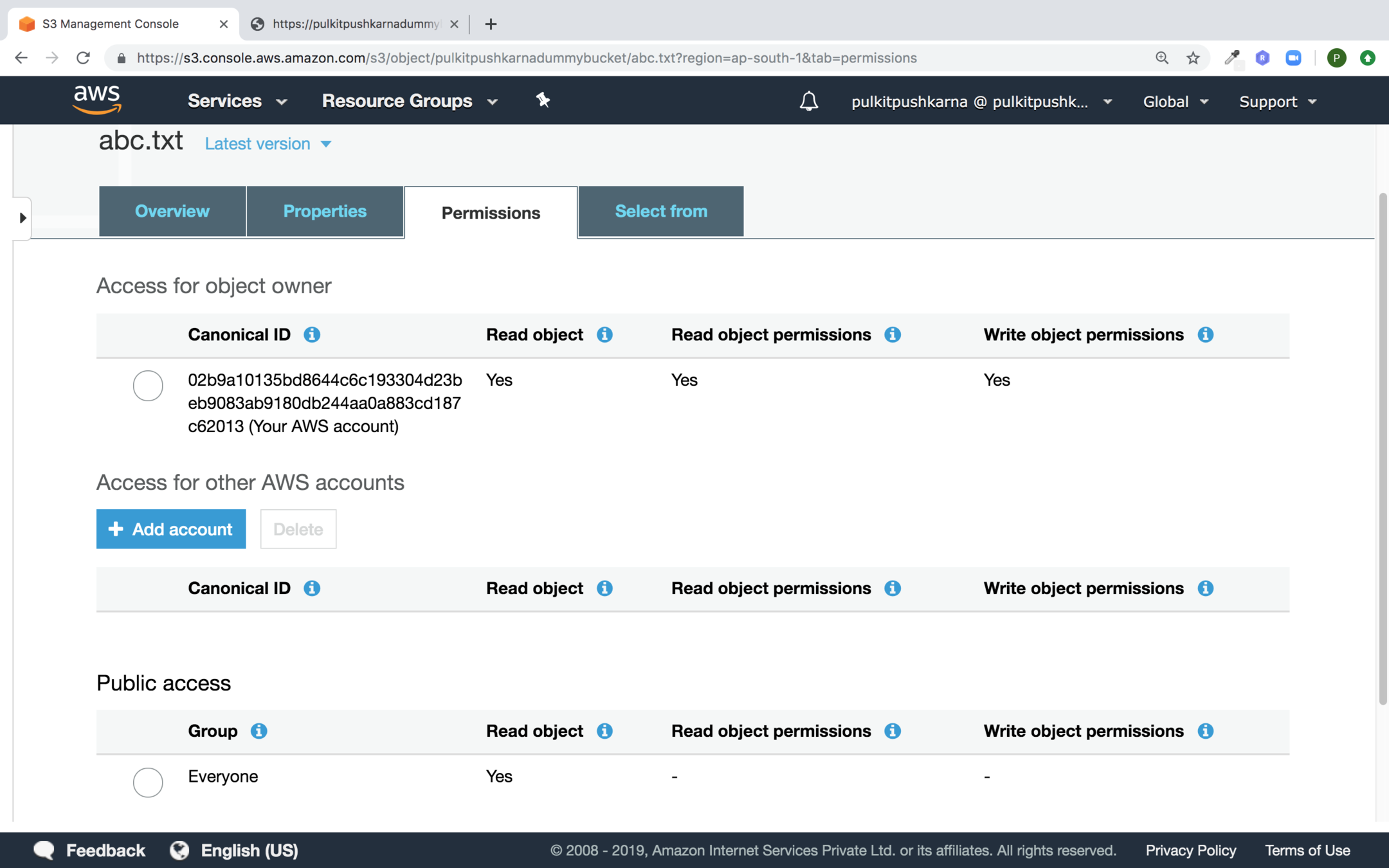Switch to the Overview tab
The height and width of the screenshot is (868, 1389).
(x=172, y=212)
